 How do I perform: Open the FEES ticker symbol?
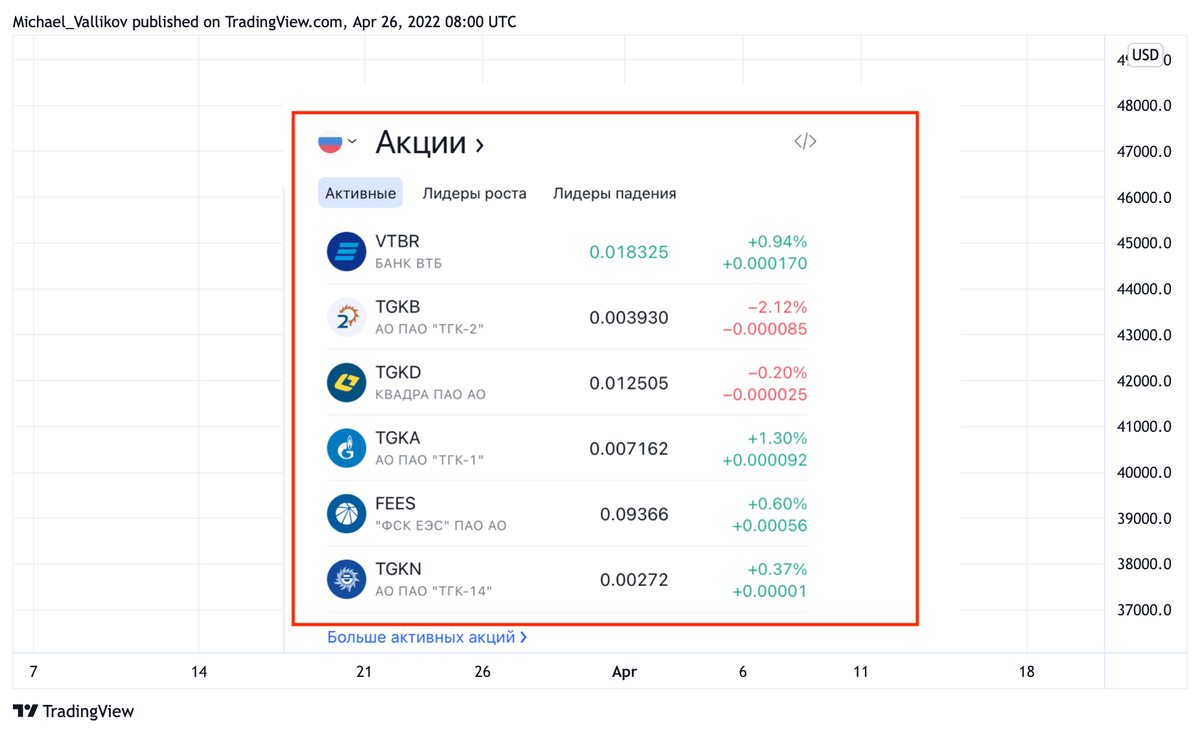coord(395,503)
